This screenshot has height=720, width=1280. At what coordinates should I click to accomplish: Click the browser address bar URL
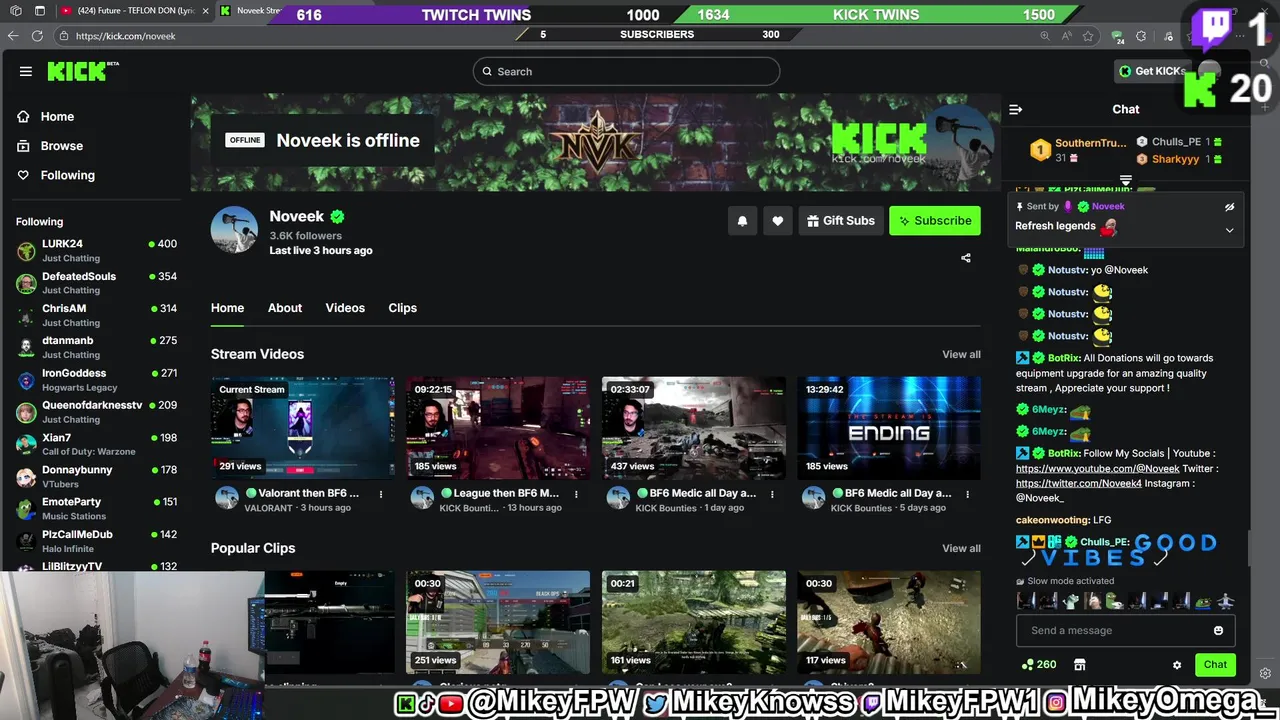[125, 36]
